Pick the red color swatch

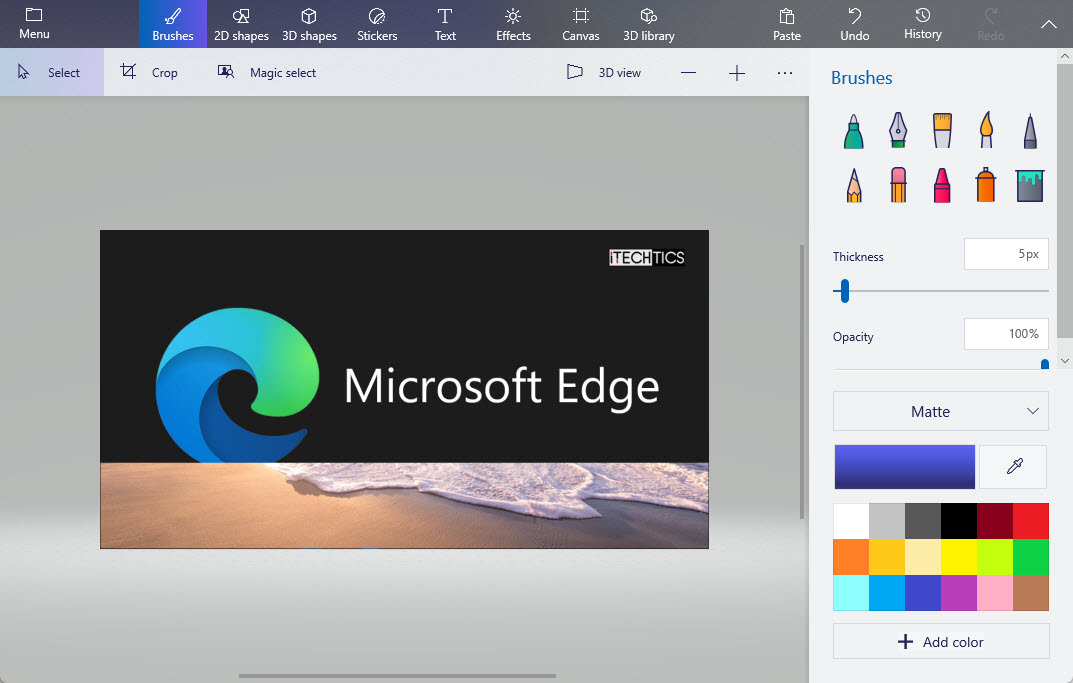point(1031,521)
